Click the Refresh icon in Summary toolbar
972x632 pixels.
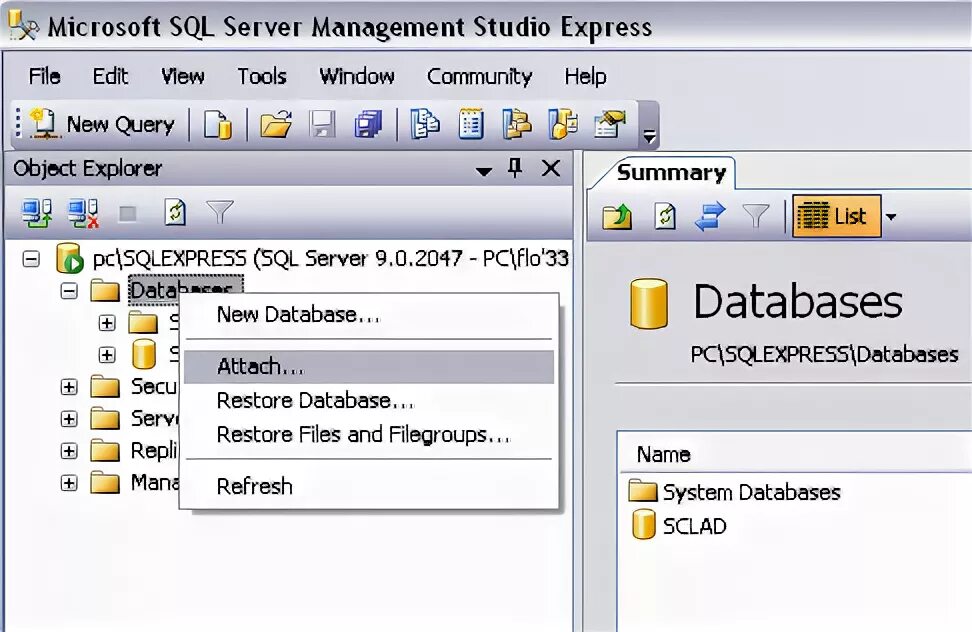pyautogui.click(x=665, y=216)
